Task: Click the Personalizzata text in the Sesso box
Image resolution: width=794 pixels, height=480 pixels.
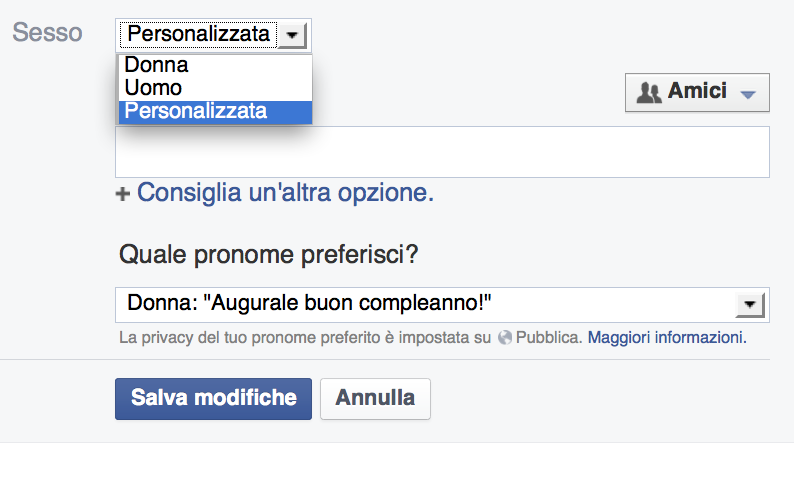Action: (199, 35)
